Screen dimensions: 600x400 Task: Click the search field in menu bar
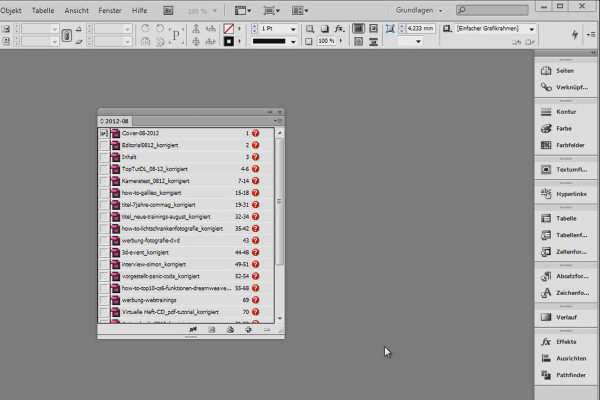[x=492, y=10]
